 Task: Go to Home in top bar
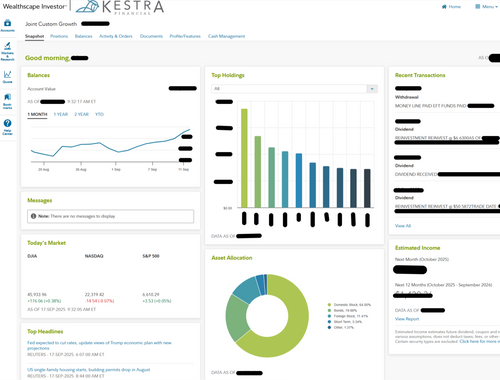click(451, 7)
